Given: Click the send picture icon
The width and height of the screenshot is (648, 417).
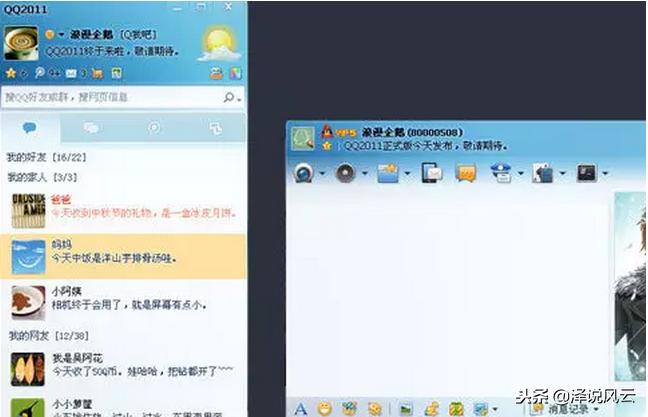Looking at the screenshot, I should 406,409.
